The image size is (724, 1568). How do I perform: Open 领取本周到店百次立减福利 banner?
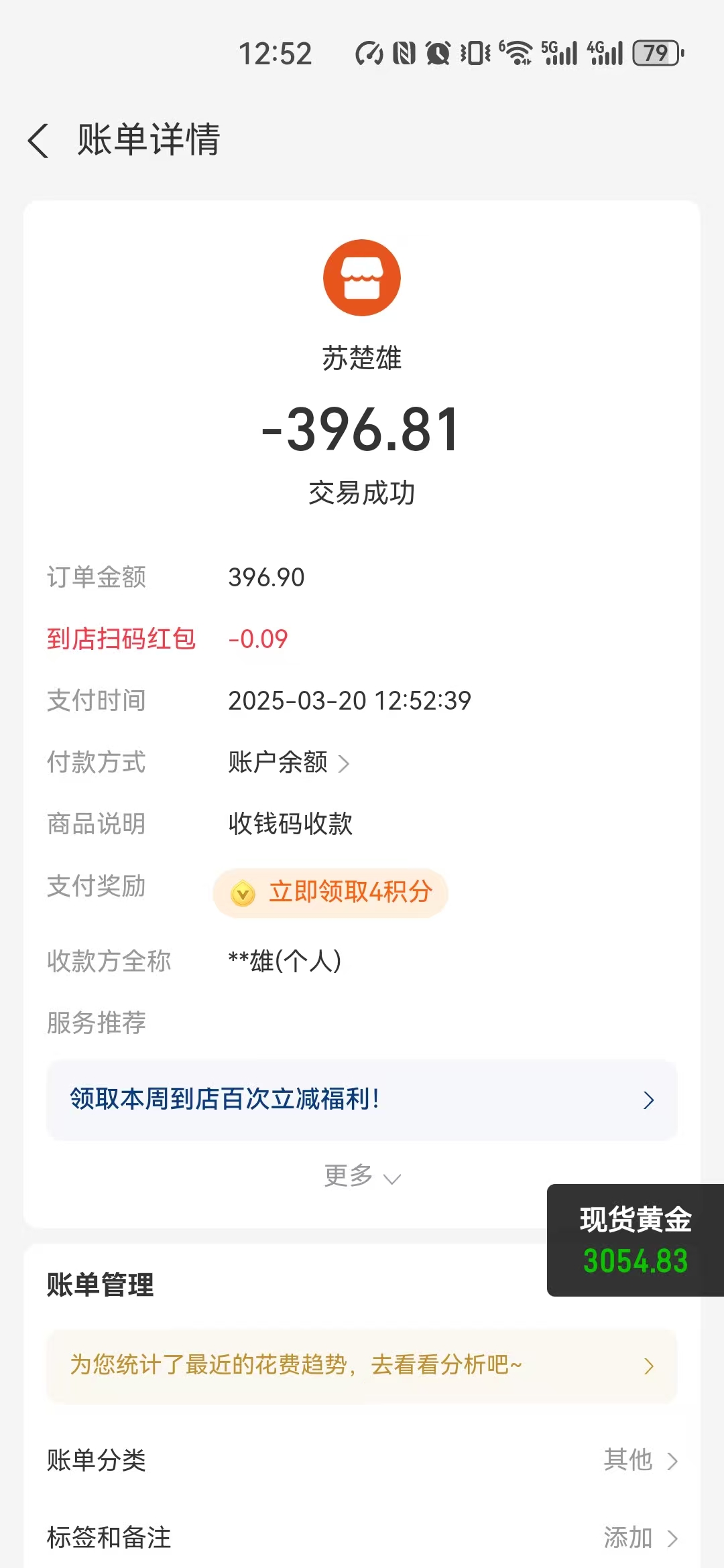coord(362,1100)
